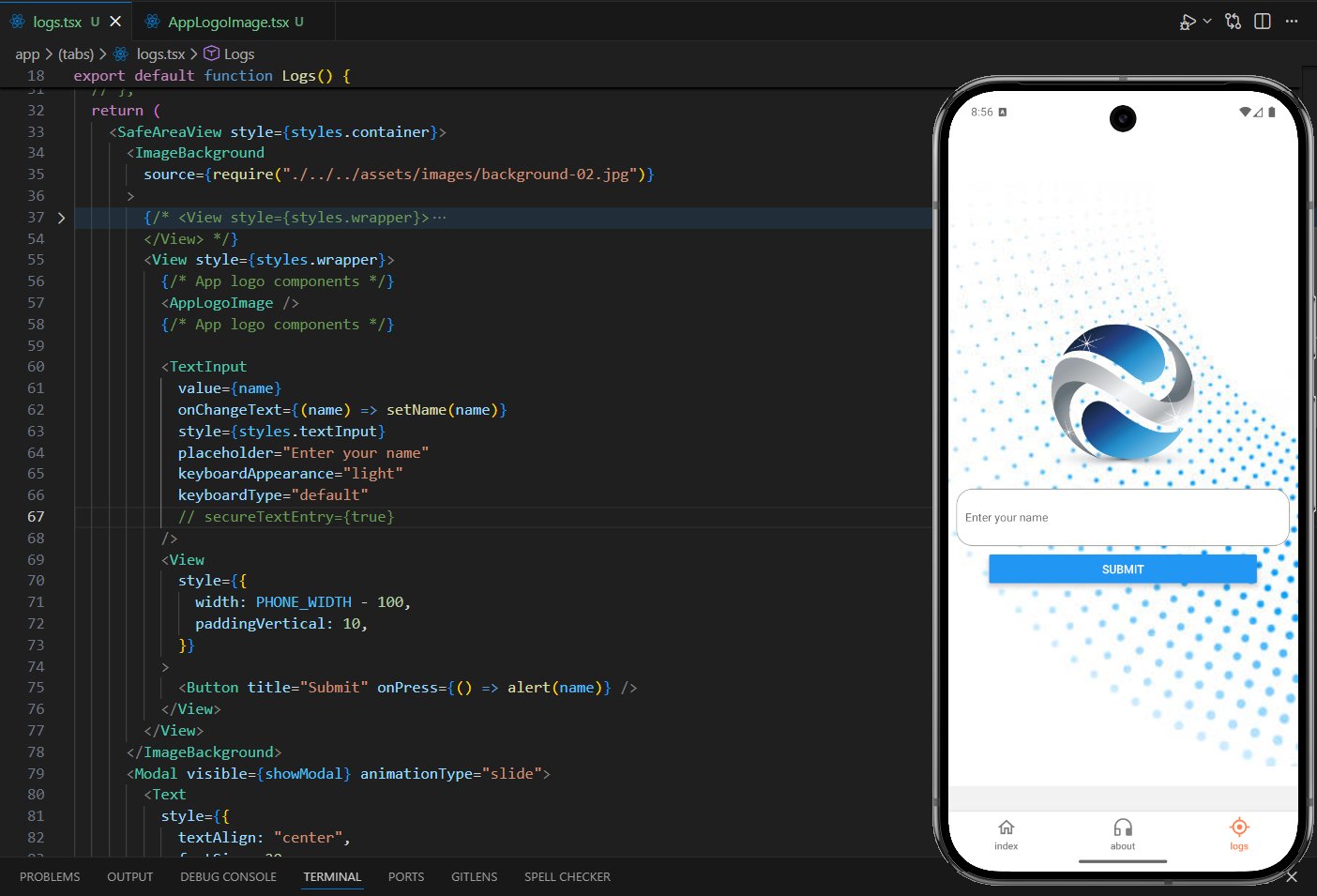Open the OUTPUT panel tab

pyautogui.click(x=129, y=876)
